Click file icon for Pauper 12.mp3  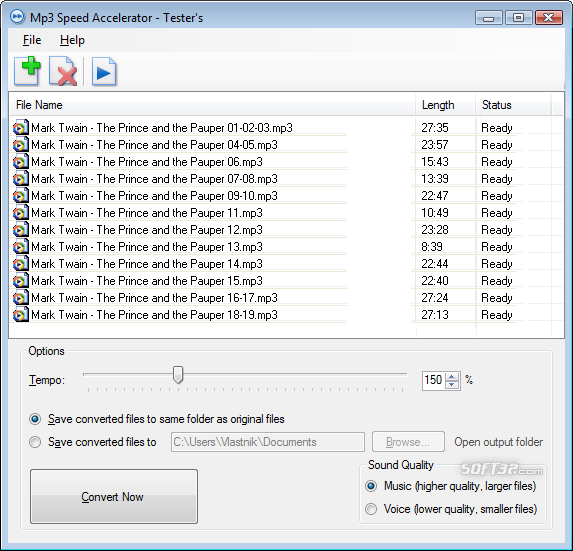[x=20, y=229]
